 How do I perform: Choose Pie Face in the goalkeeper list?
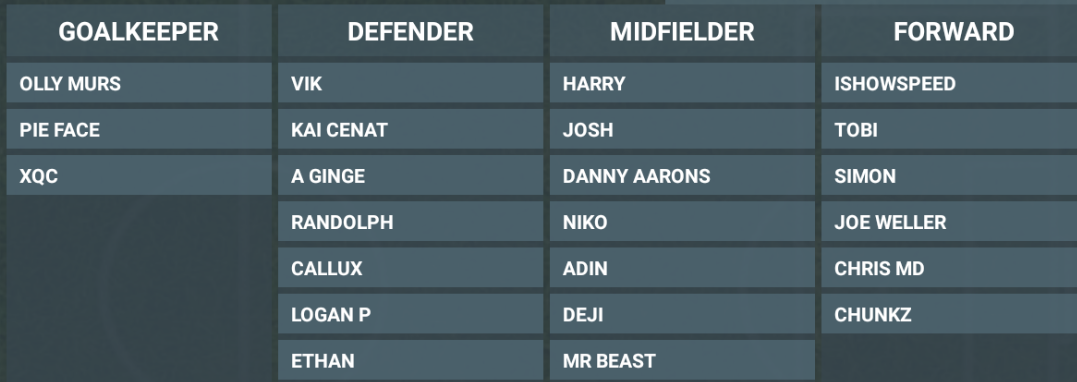click(x=139, y=130)
